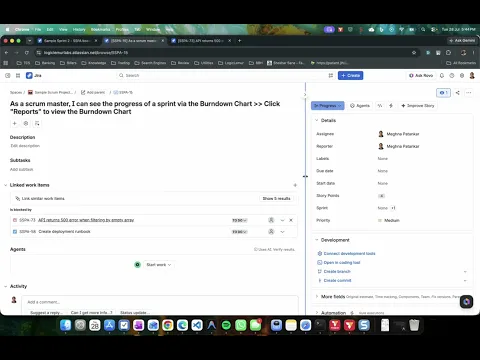Open Spotify from the Dock
This screenshot has height=360, width=480.
226,325
